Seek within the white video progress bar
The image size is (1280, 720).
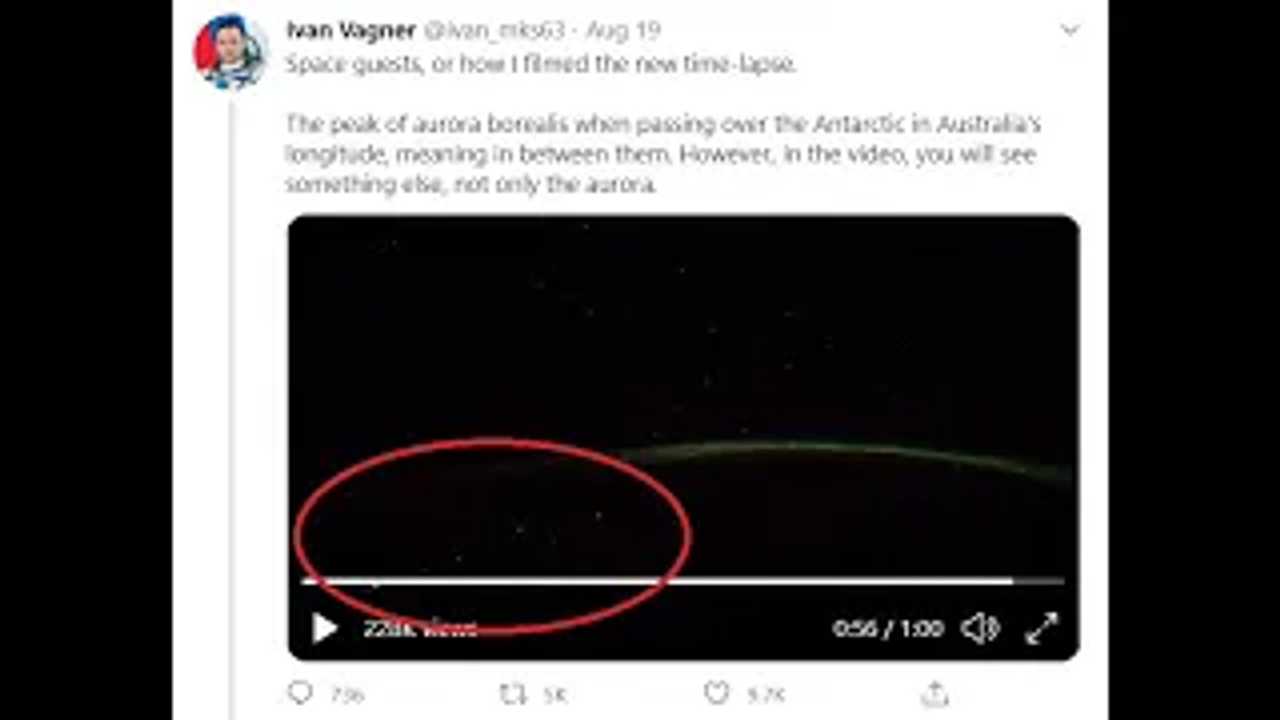(x=657, y=580)
